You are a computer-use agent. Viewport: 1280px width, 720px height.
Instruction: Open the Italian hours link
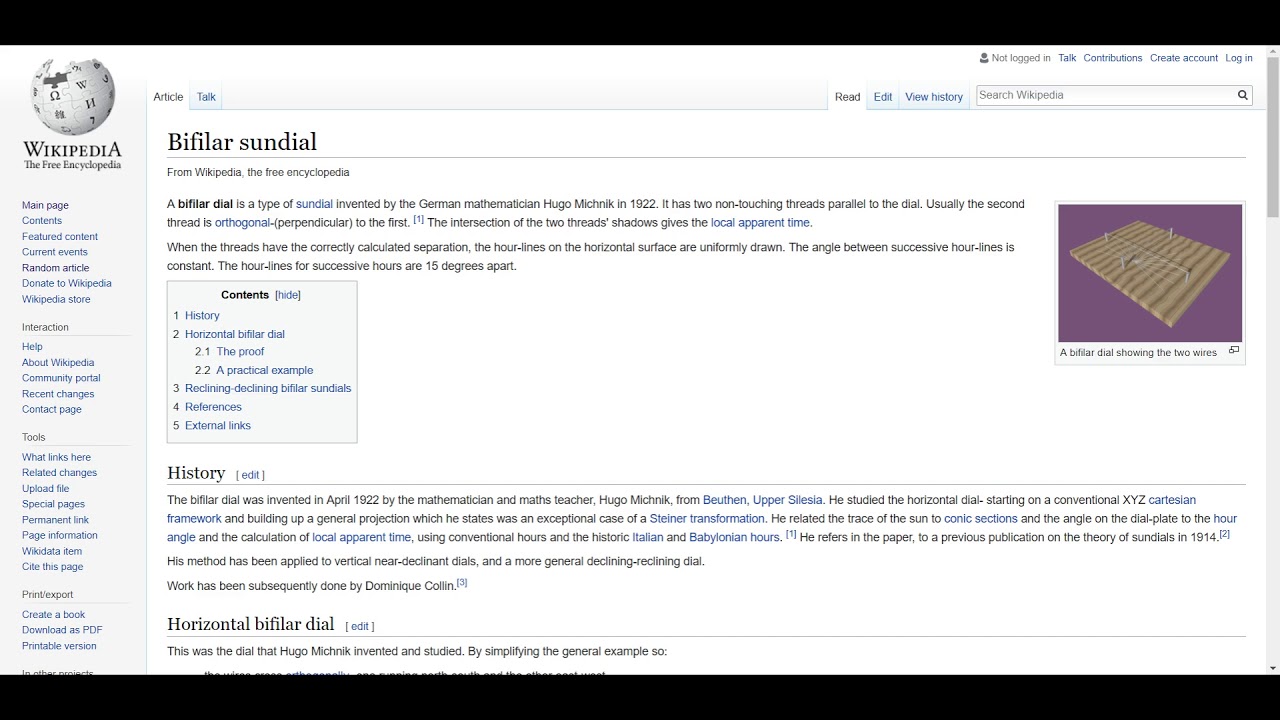pos(648,537)
